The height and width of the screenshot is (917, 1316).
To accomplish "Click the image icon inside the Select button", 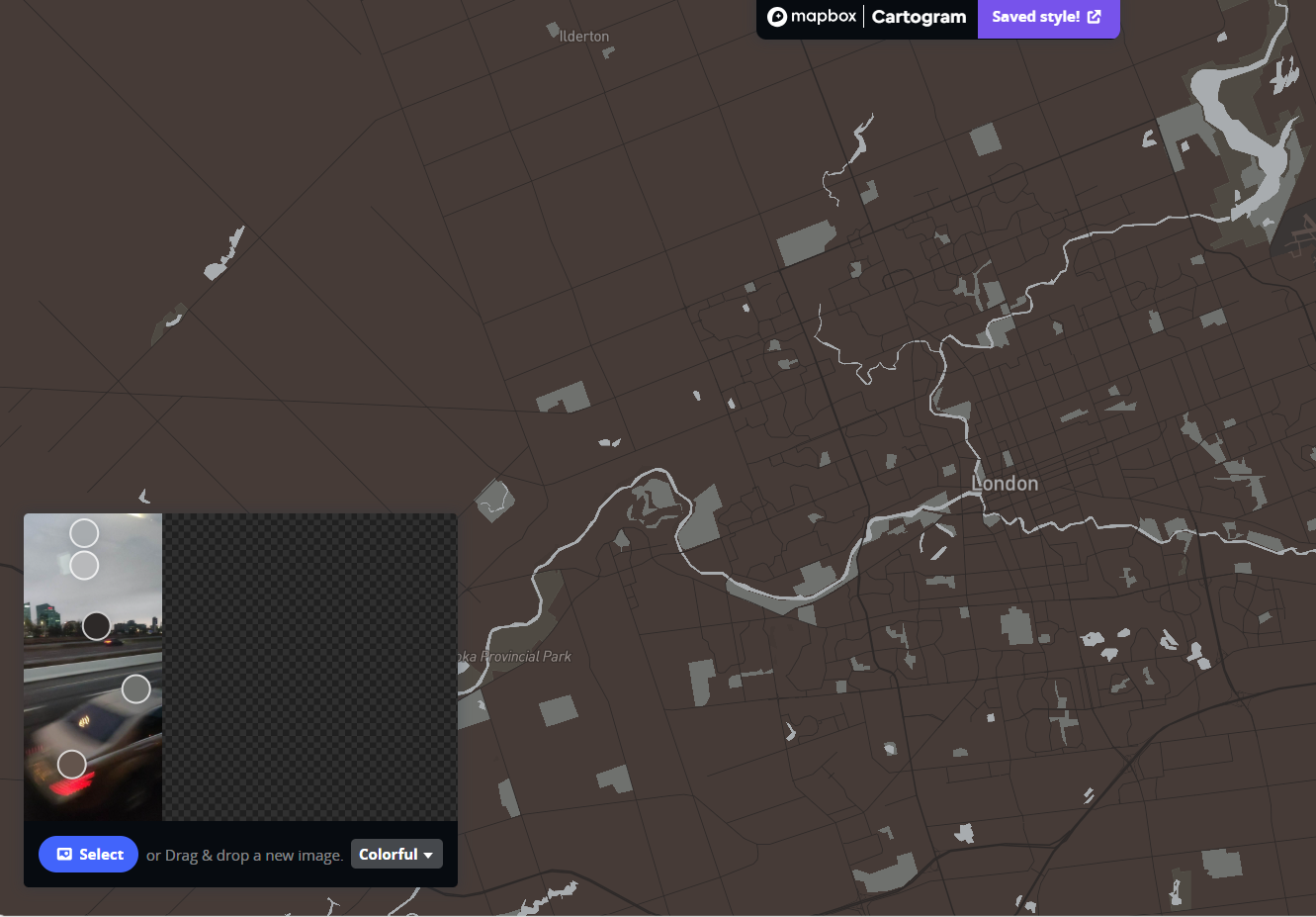I will click(62, 854).
